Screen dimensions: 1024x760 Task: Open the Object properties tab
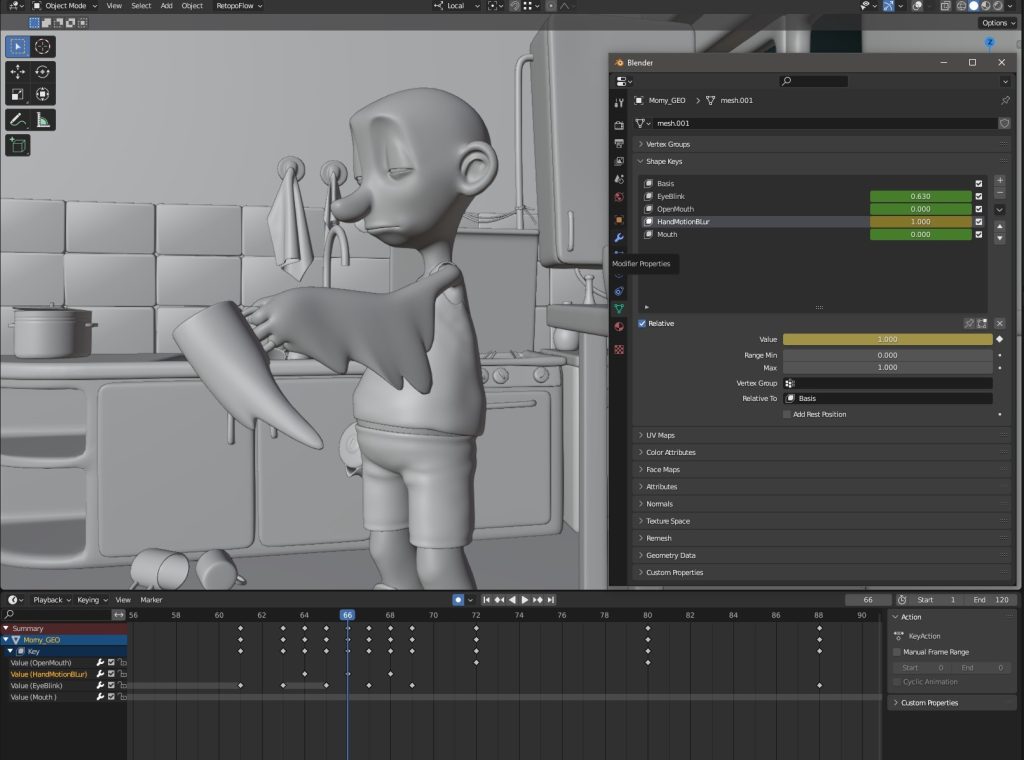point(618,219)
